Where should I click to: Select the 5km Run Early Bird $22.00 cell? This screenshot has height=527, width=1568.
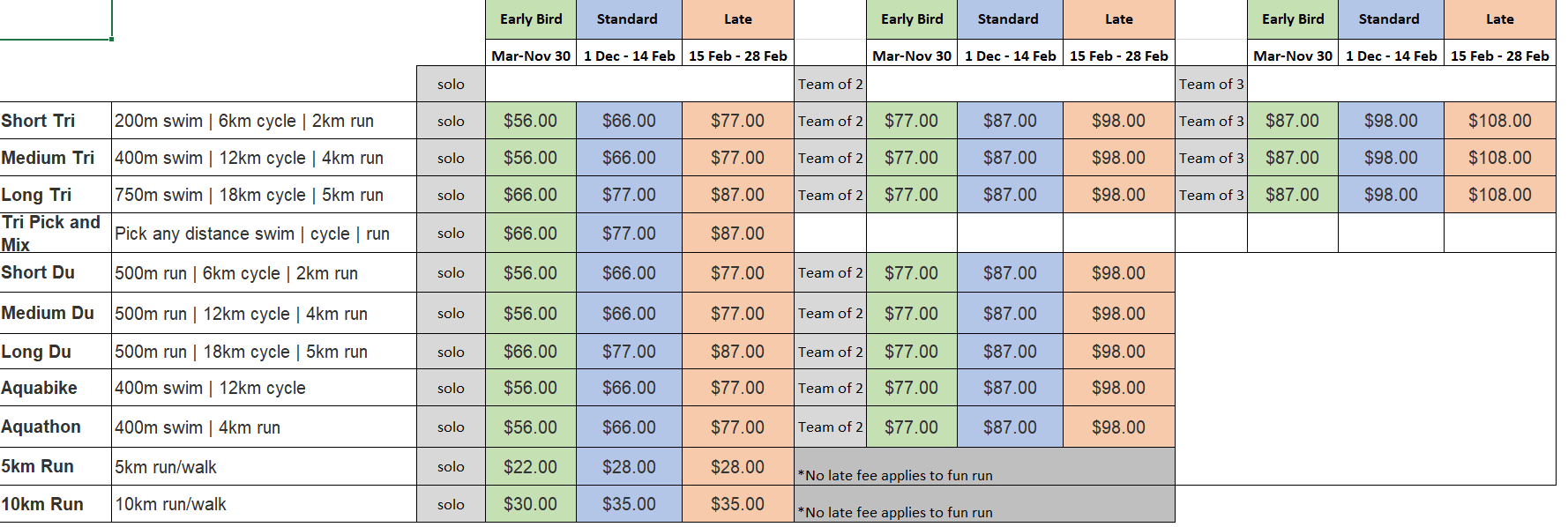pos(530,466)
